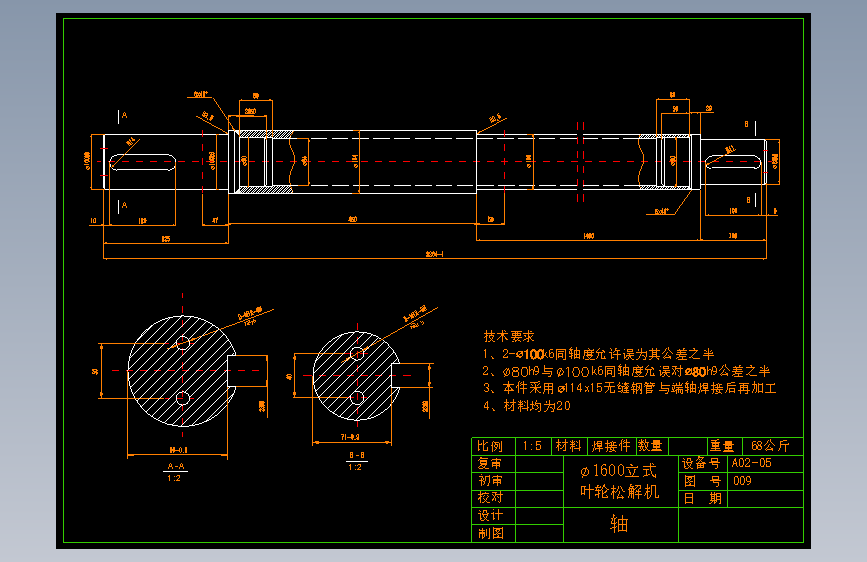The height and width of the screenshot is (562, 867).
Task: Click the B-B section view label
Action: pos(356,455)
